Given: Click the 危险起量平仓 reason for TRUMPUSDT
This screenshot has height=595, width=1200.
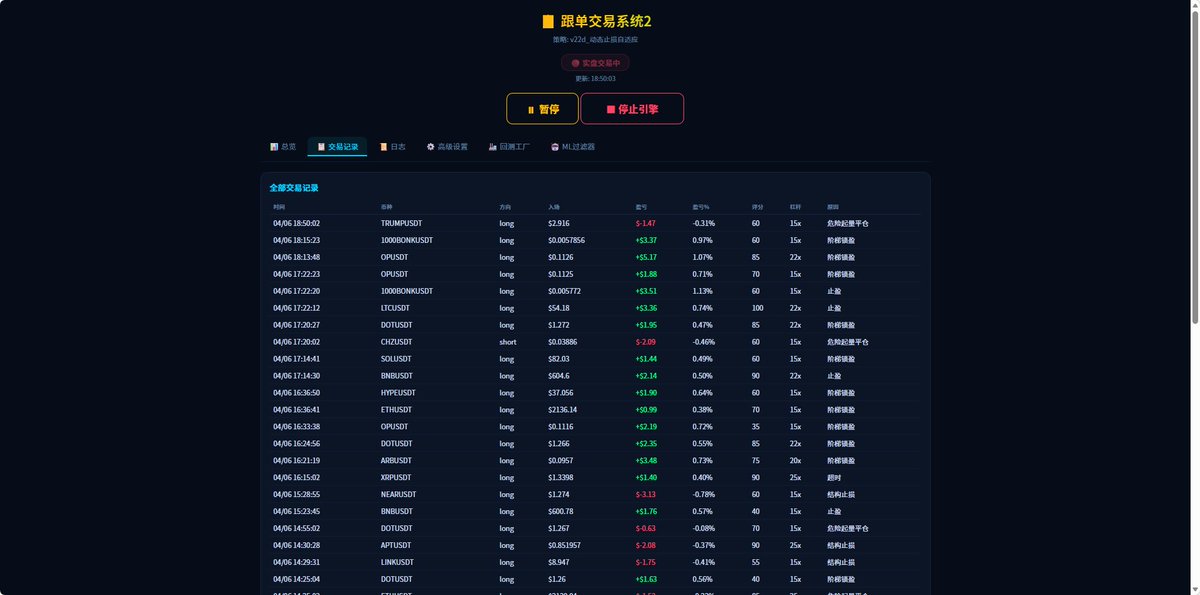Looking at the screenshot, I should point(848,223).
